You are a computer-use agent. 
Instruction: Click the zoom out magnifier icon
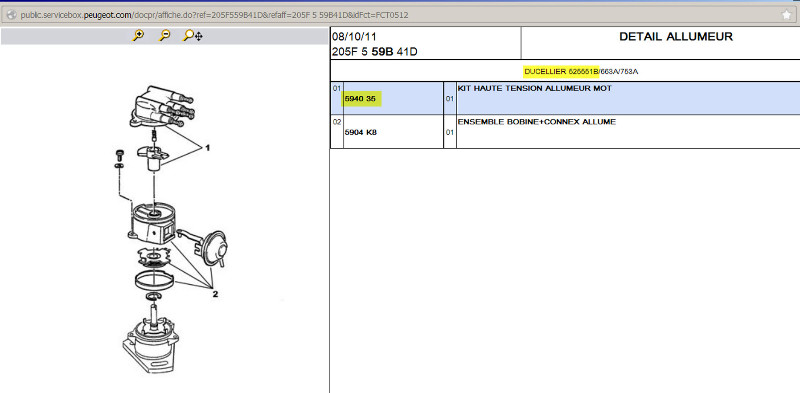(164, 36)
